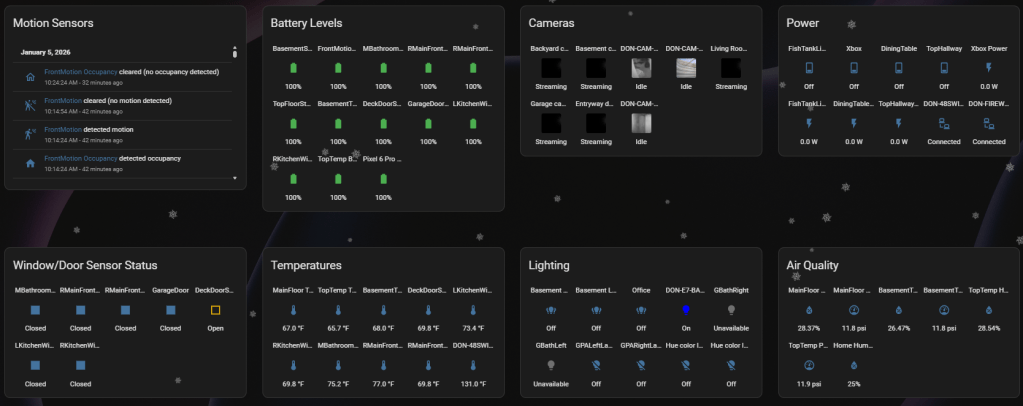
Task: View the Entryway camera streaming thumbnail
Action: 596,123
